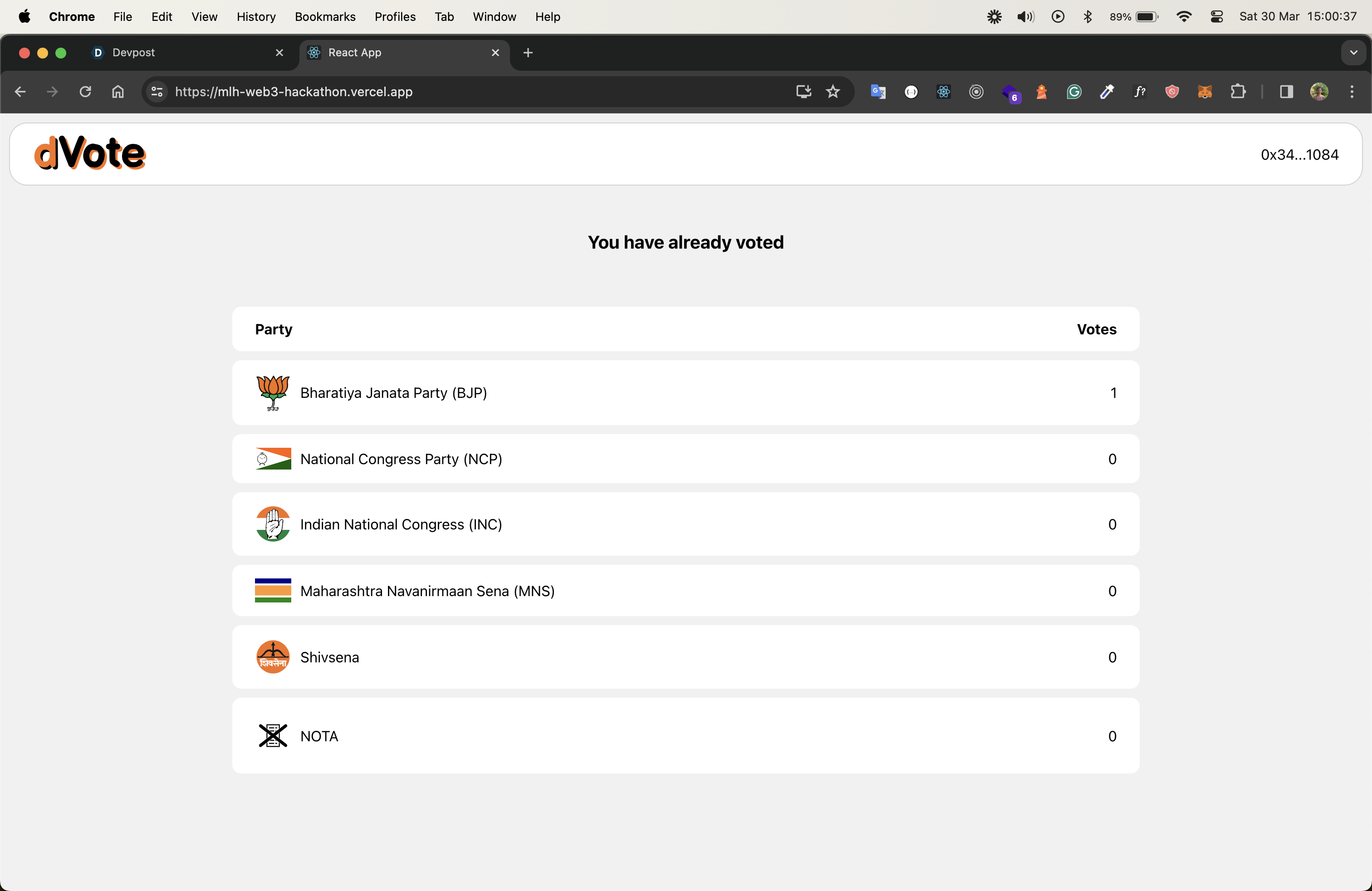Click the Google Translate extension icon
The height and width of the screenshot is (891, 1372).
pyautogui.click(x=878, y=92)
